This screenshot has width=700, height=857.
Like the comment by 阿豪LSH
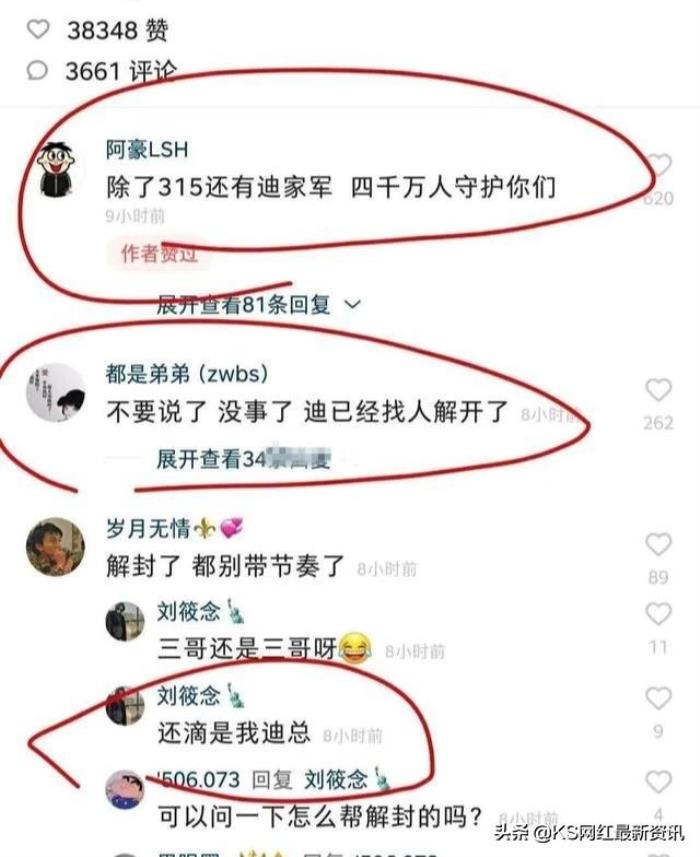point(657,165)
